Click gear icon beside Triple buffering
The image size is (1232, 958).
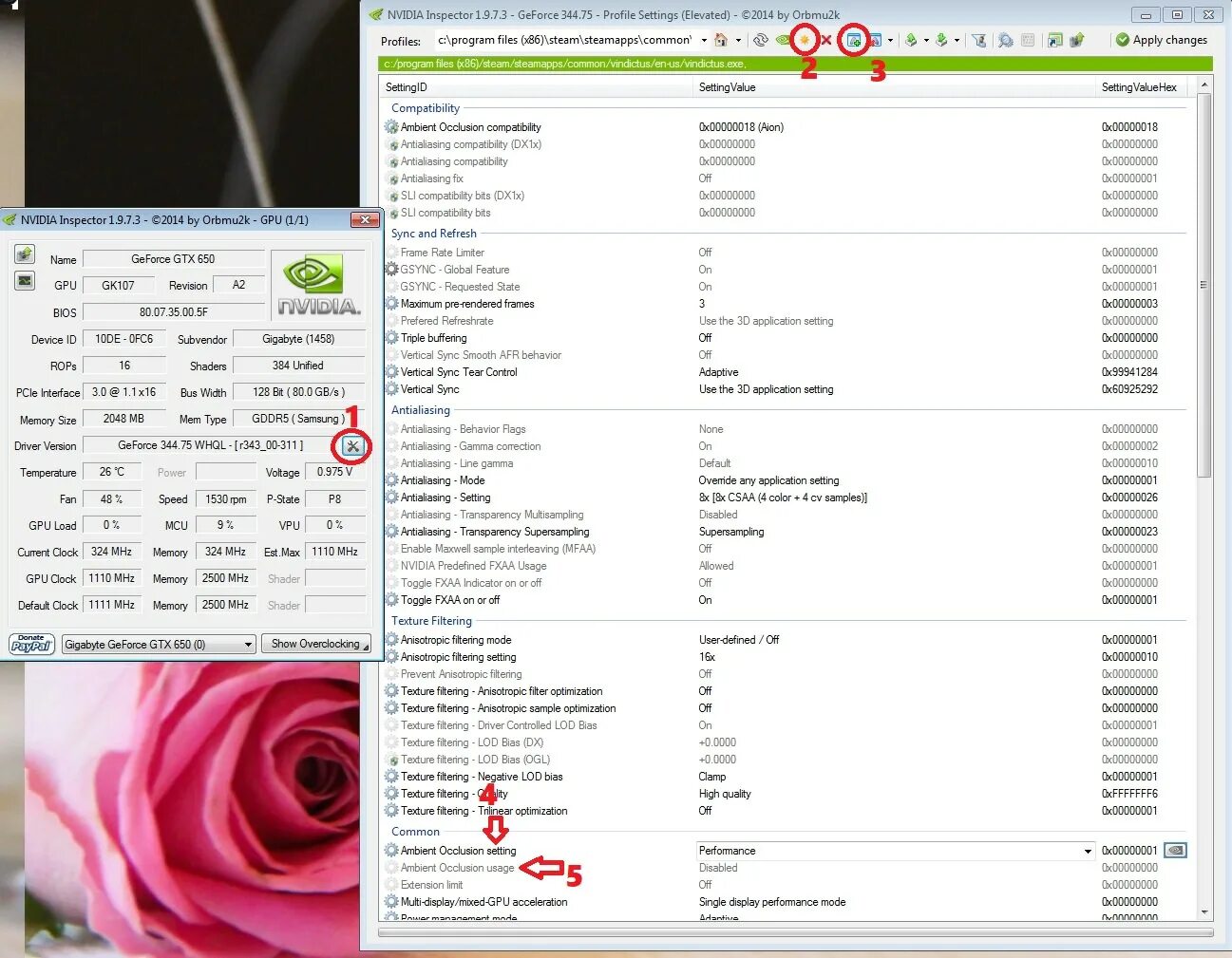[x=391, y=338]
